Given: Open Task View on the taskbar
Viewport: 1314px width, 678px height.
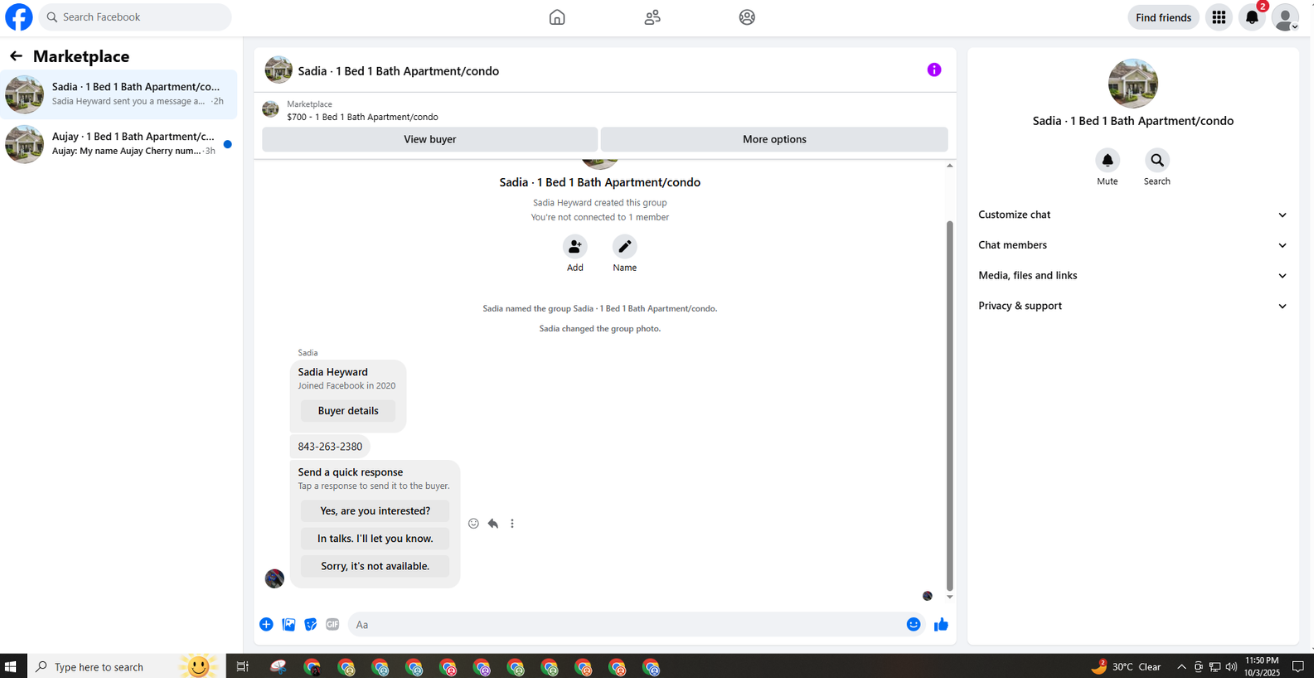Looking at the screenshot, I should click(x=242, y=666).
